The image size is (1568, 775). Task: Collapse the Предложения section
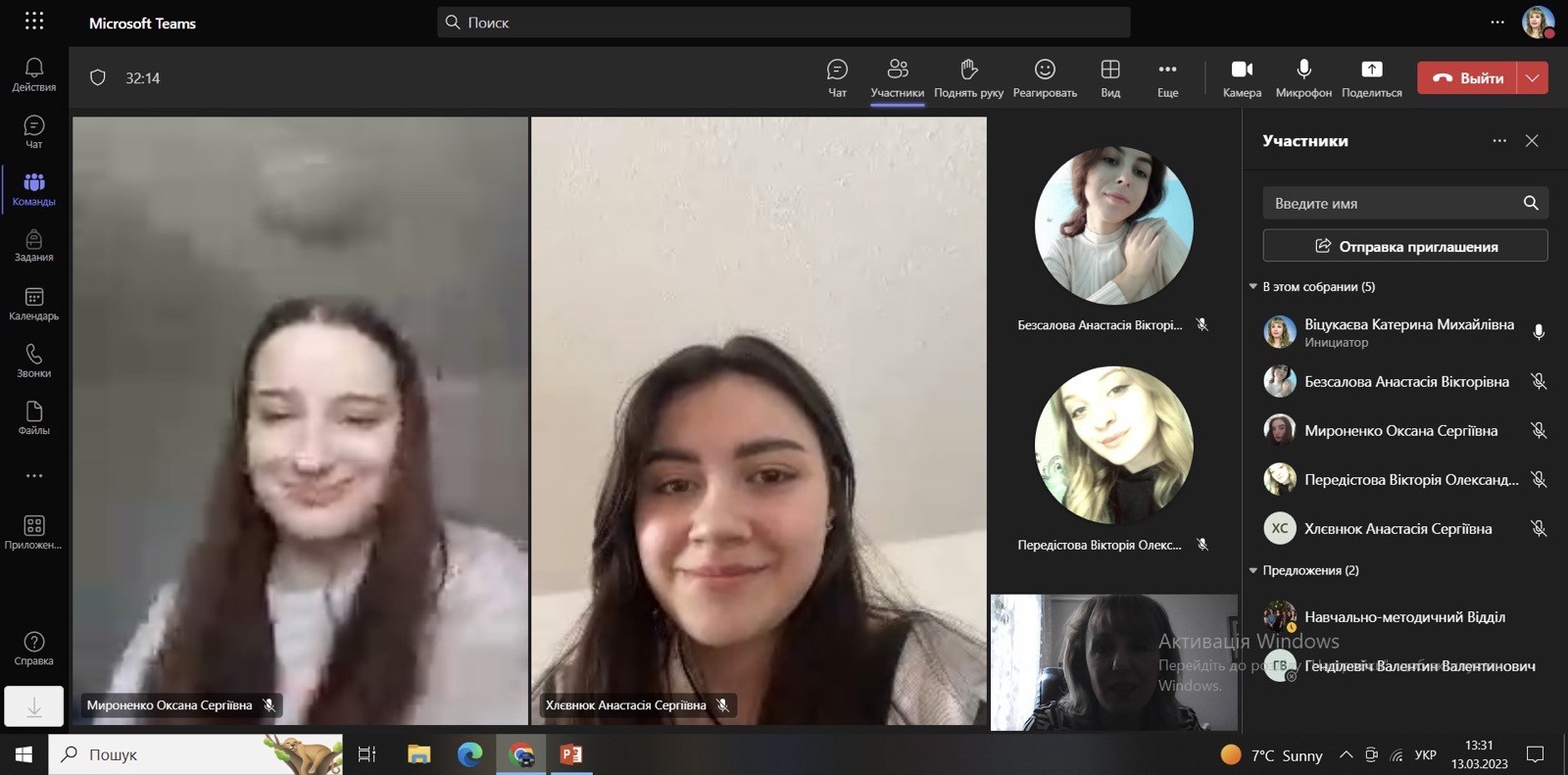(1252, 570)
